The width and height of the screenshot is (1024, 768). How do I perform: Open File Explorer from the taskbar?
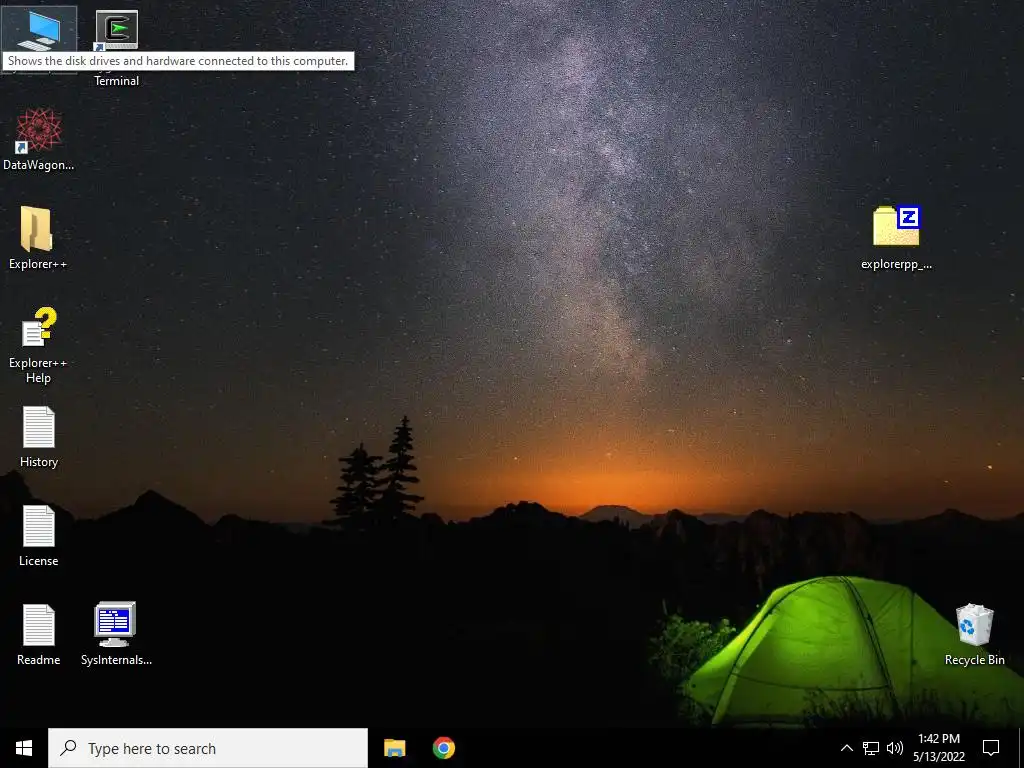pos(394,748)
